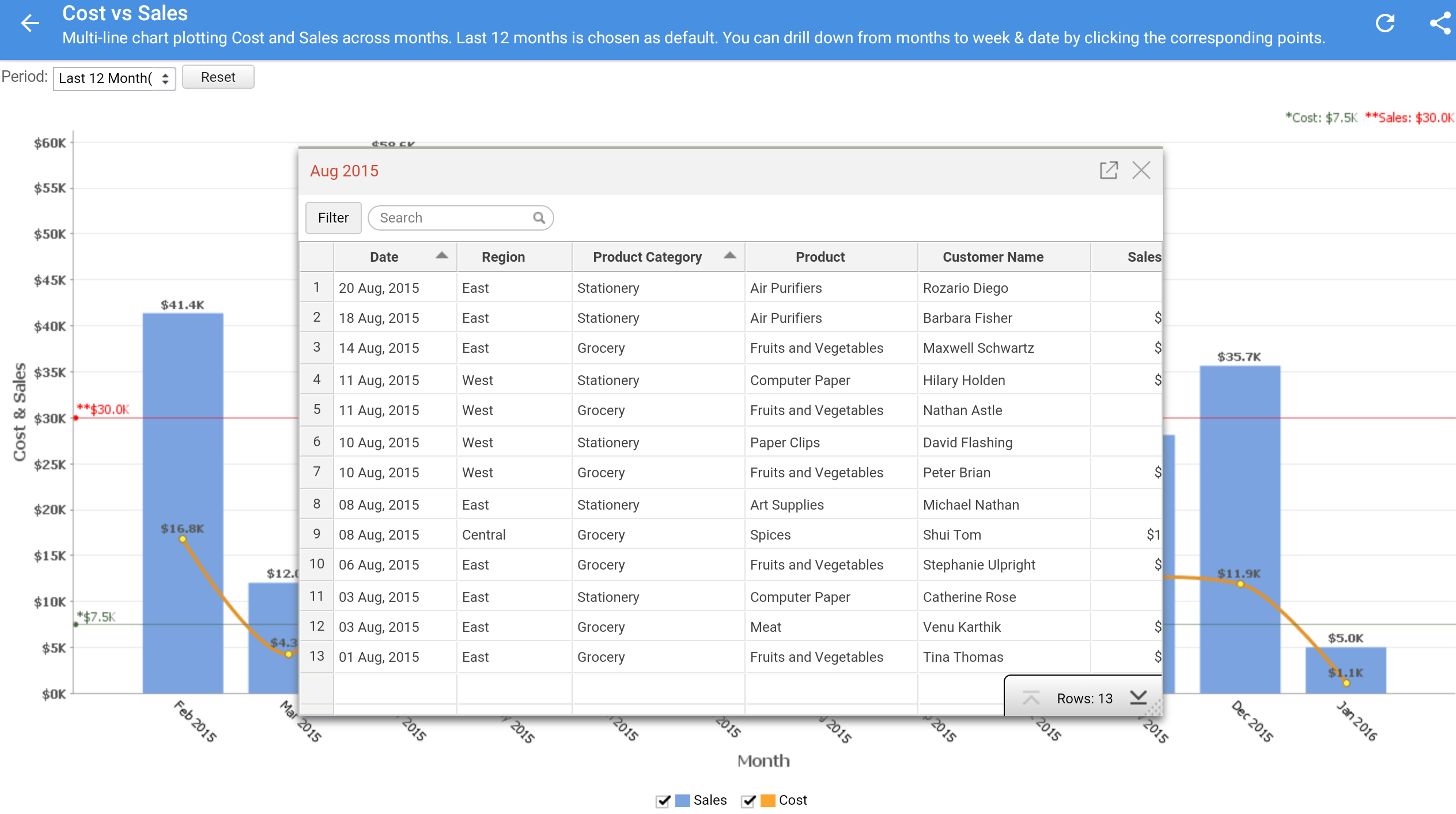Viewport: 1456px width, 814px height.
Task: Click Product Category sort arrow
Action: (729, 255)
